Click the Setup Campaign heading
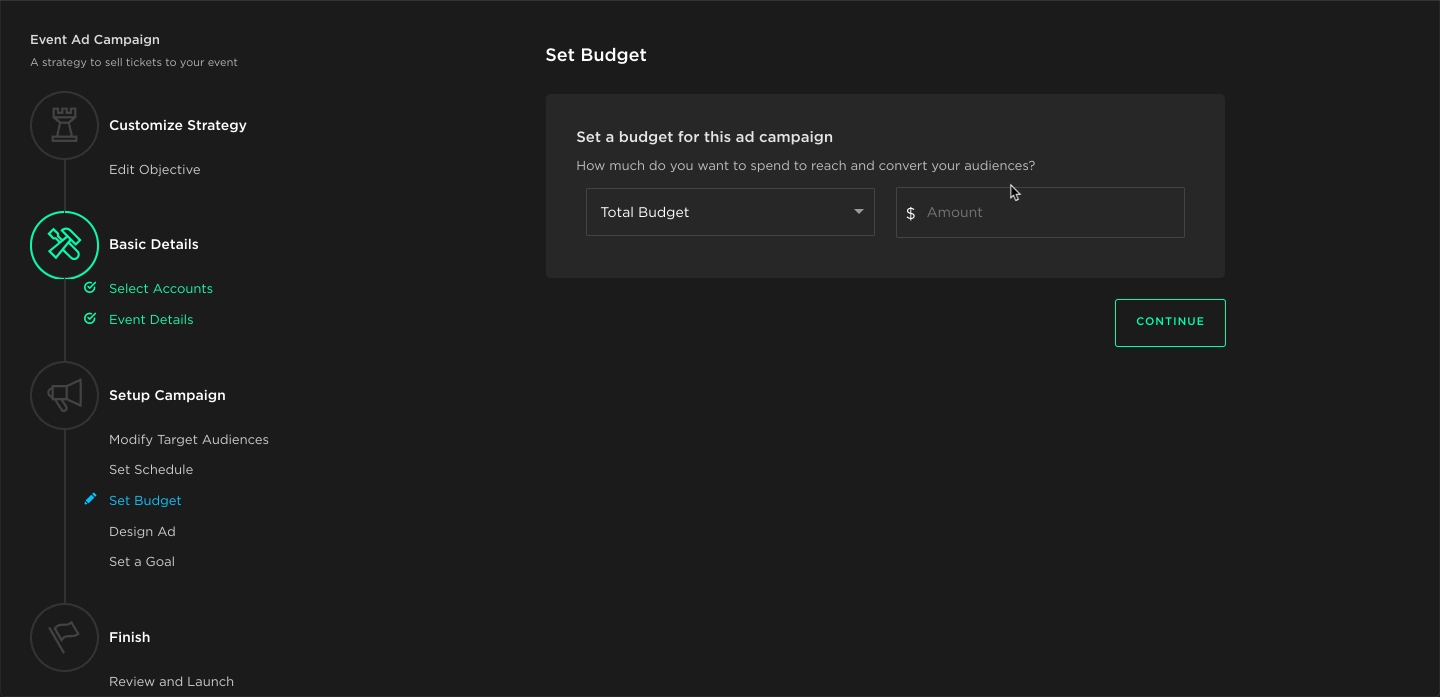 tap(167, 395)
